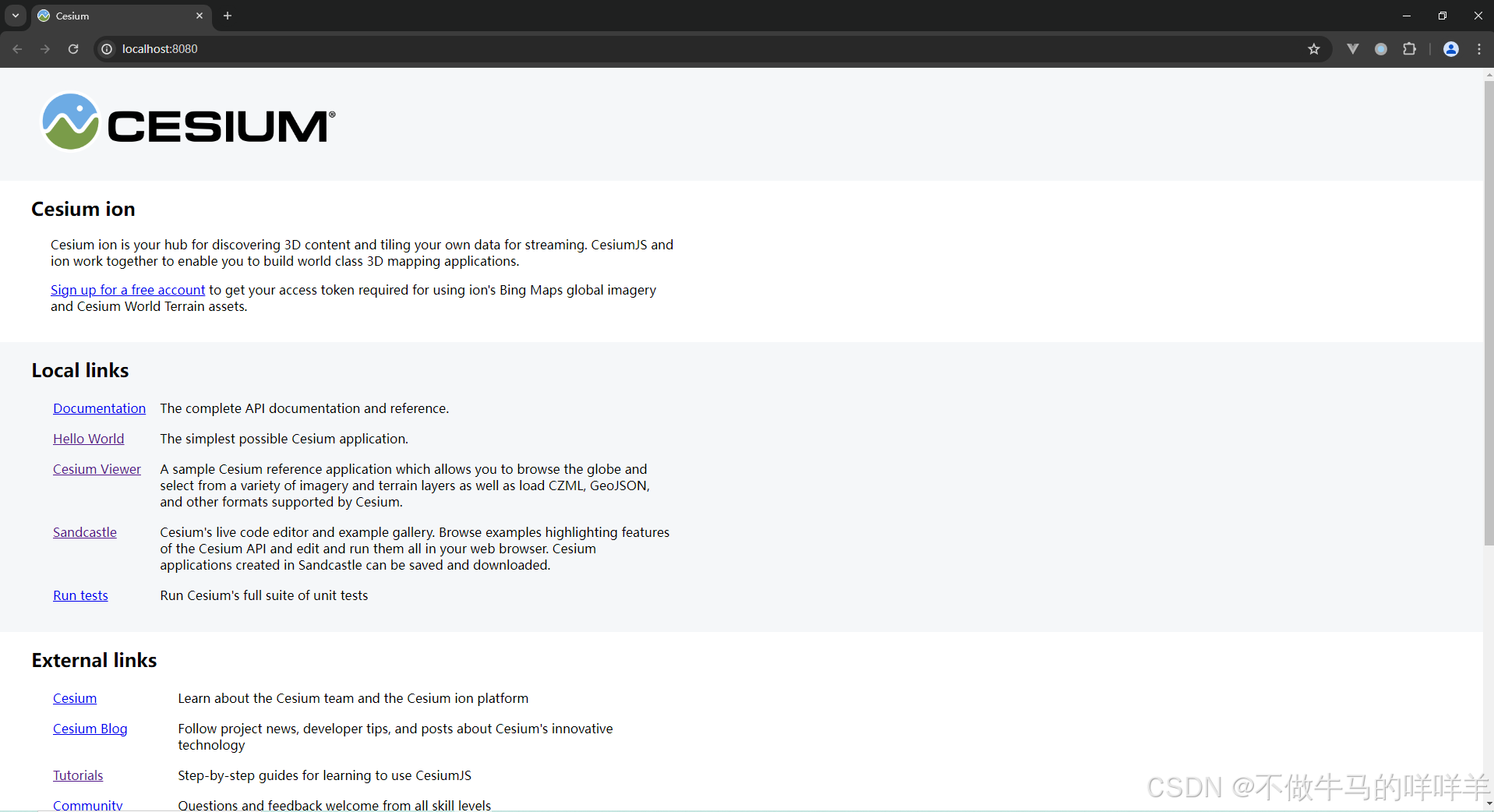The width and height of the screenshot is (1494, 812).
Task: Open the Extensions puzzle icon
Action: (x=1409, y=49)
